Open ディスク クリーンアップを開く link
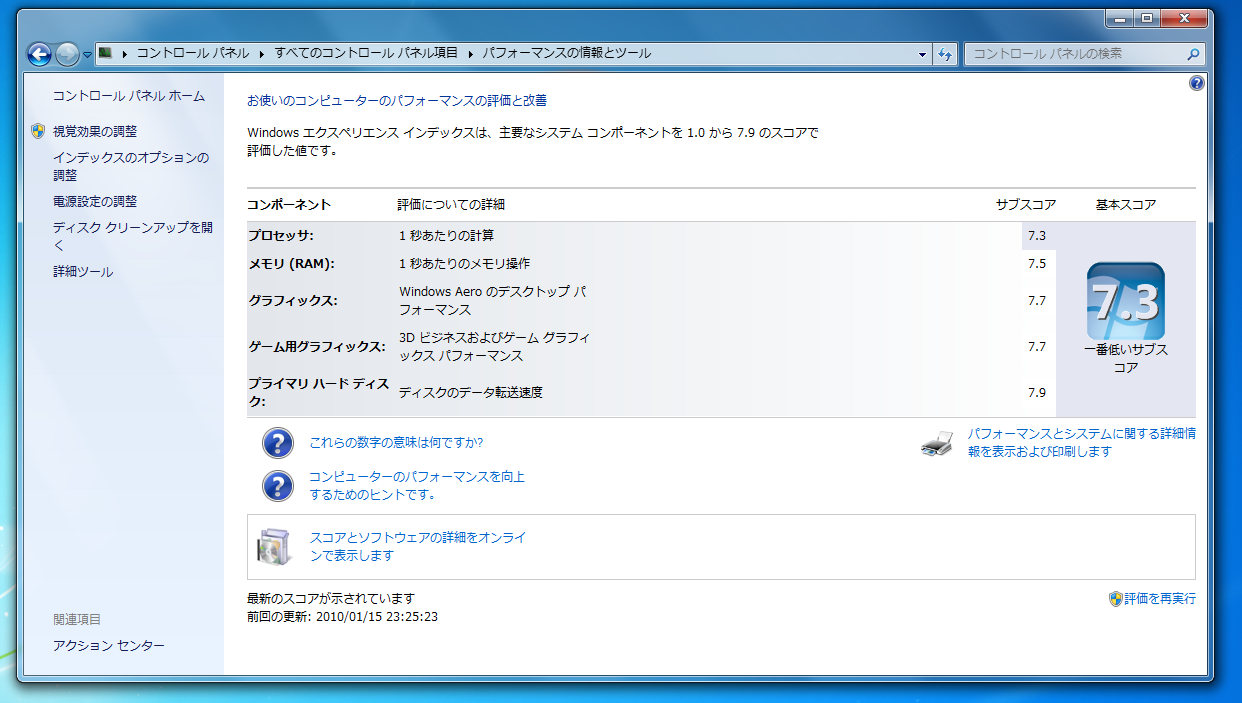Image resolution: width=1242 pixels, height=703 pixels. (x=133, y=236)
